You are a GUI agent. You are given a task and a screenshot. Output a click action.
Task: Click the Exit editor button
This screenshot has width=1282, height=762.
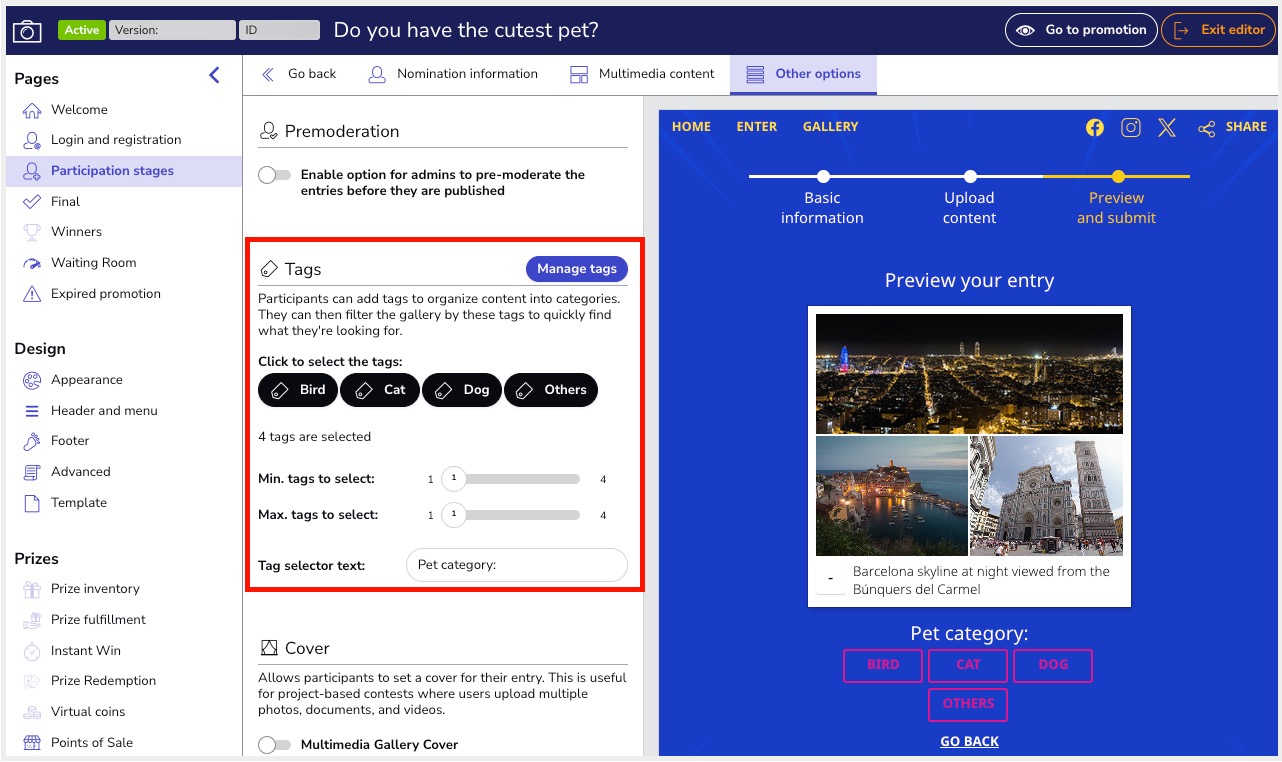[1218, 30]
